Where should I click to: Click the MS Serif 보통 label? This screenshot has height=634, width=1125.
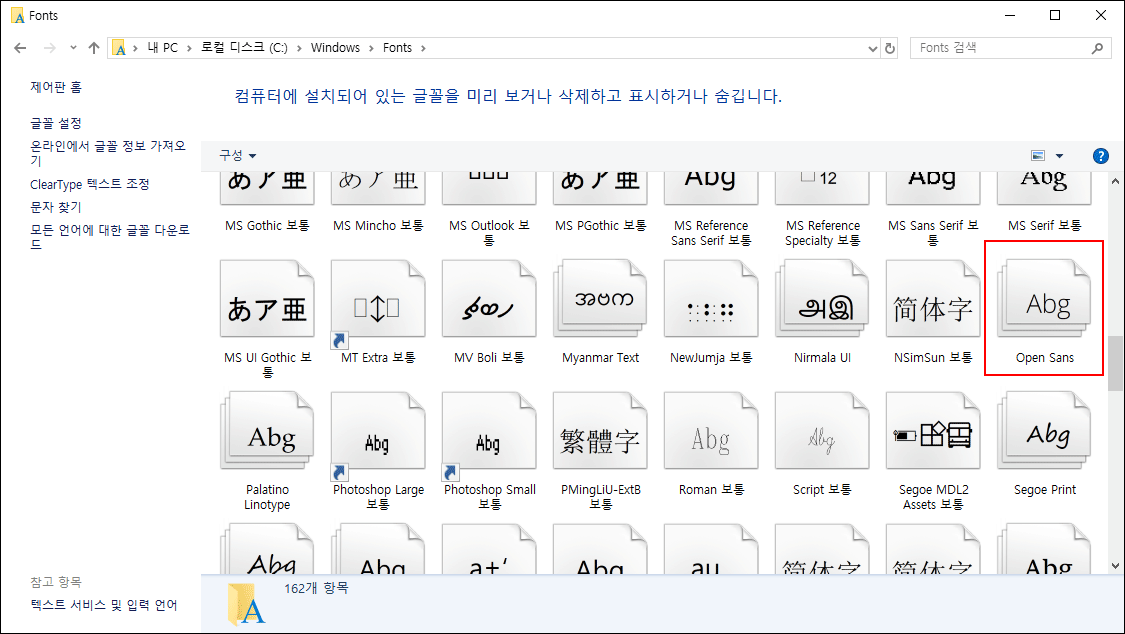pos(1044,225)
